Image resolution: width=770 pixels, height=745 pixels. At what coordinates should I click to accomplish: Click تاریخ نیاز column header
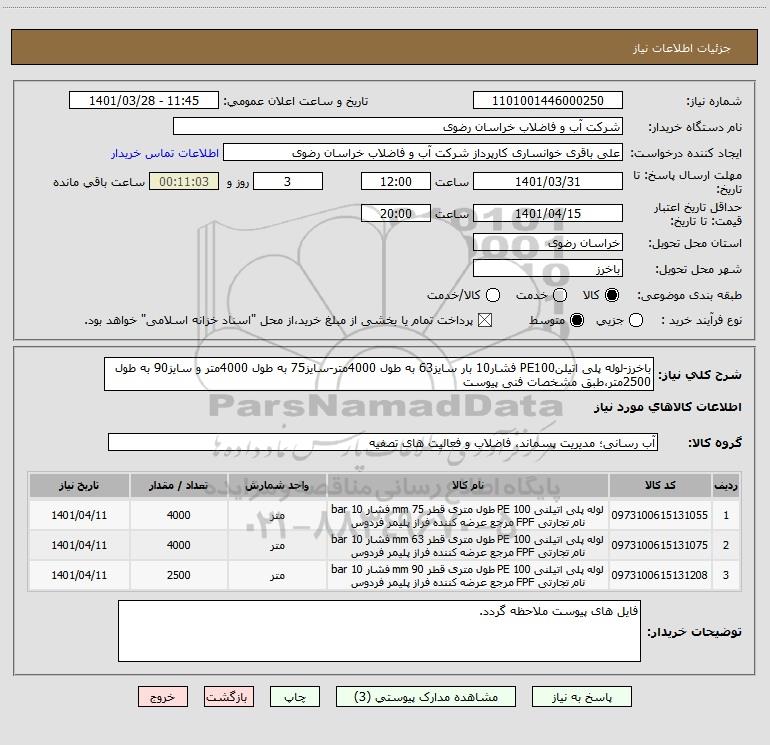[x=79, y=485]
